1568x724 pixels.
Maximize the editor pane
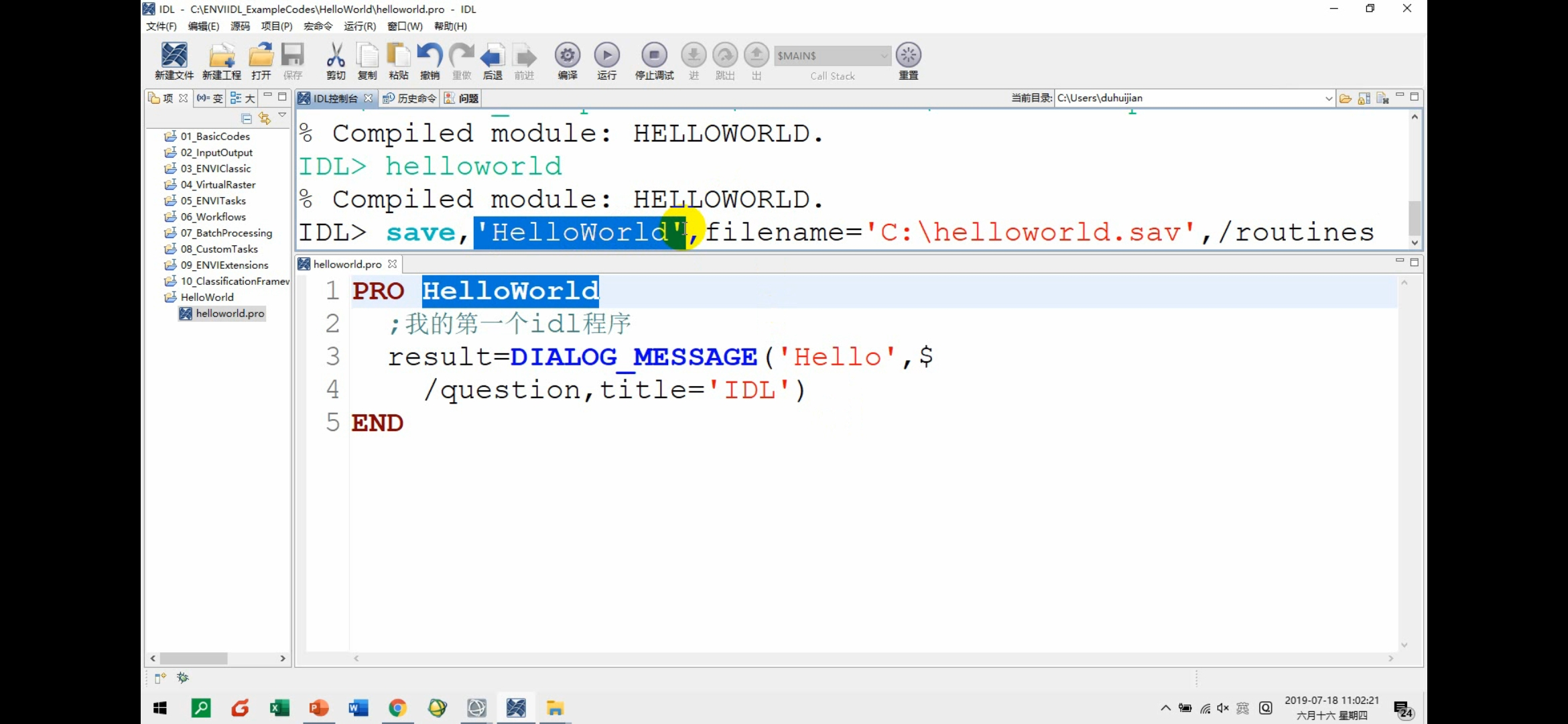[1415, 262]
